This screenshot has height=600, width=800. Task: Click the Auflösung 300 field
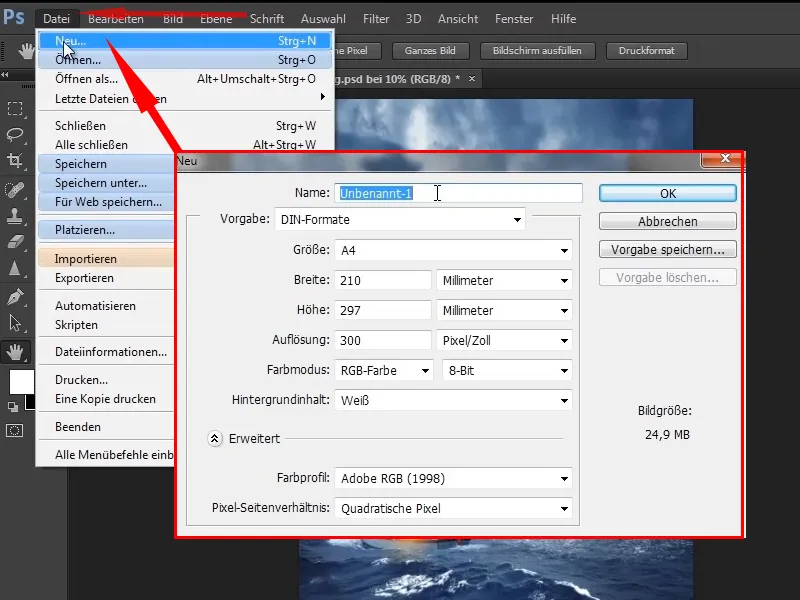383,340
